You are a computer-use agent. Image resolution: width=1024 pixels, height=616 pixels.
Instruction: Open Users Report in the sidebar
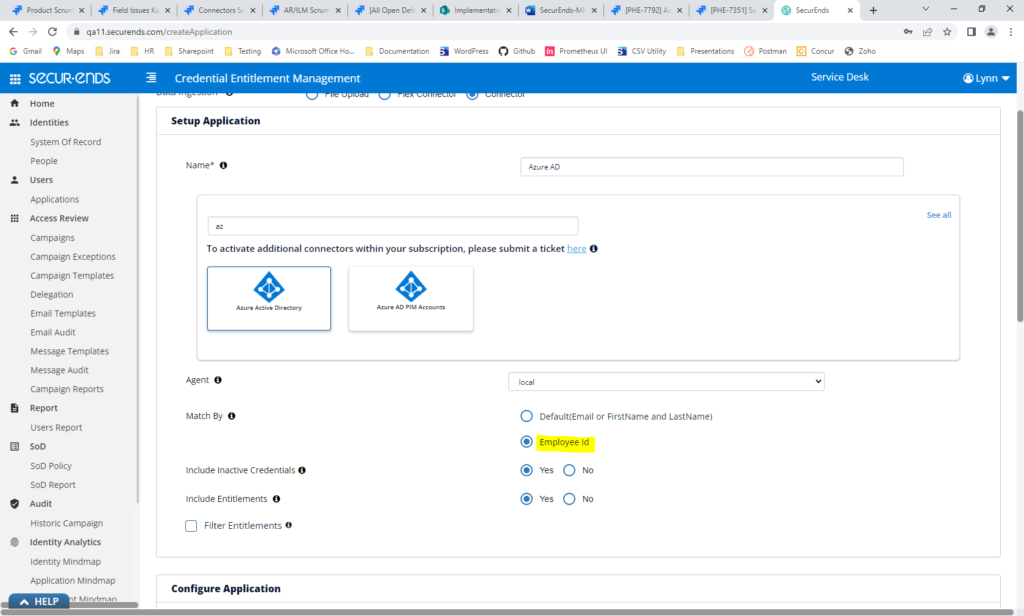pos(56,427)
